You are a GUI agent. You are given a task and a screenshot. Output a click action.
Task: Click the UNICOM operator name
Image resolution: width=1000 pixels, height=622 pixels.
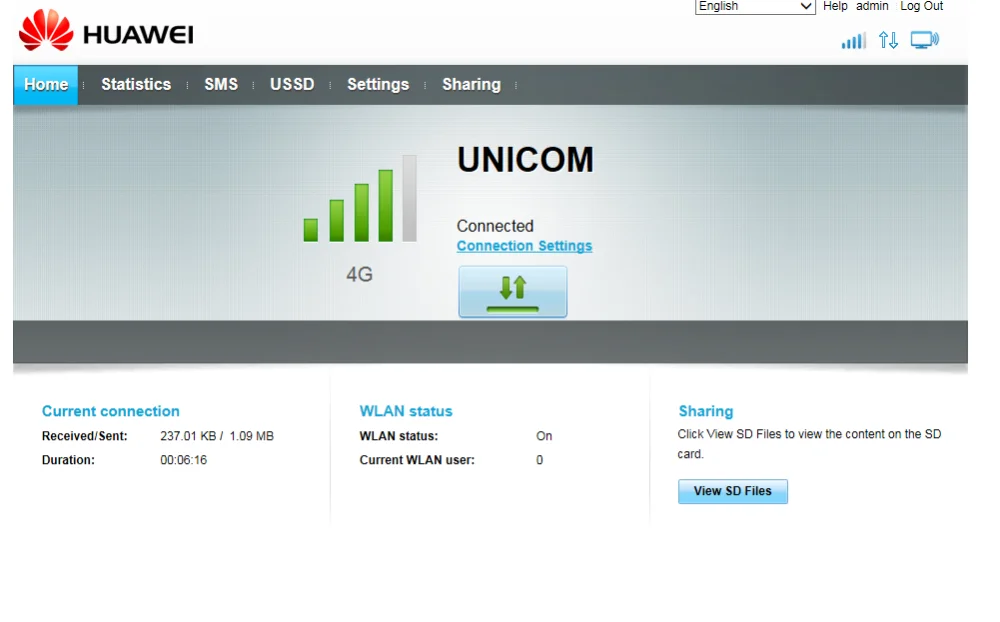[525, 159]
